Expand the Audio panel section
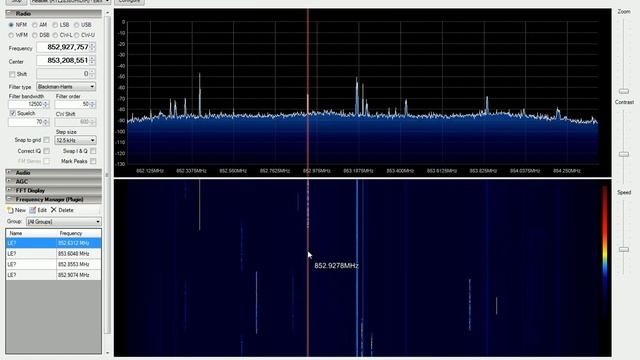The height and width of the screenshot is (360, 640). click(x=9, y=172)
